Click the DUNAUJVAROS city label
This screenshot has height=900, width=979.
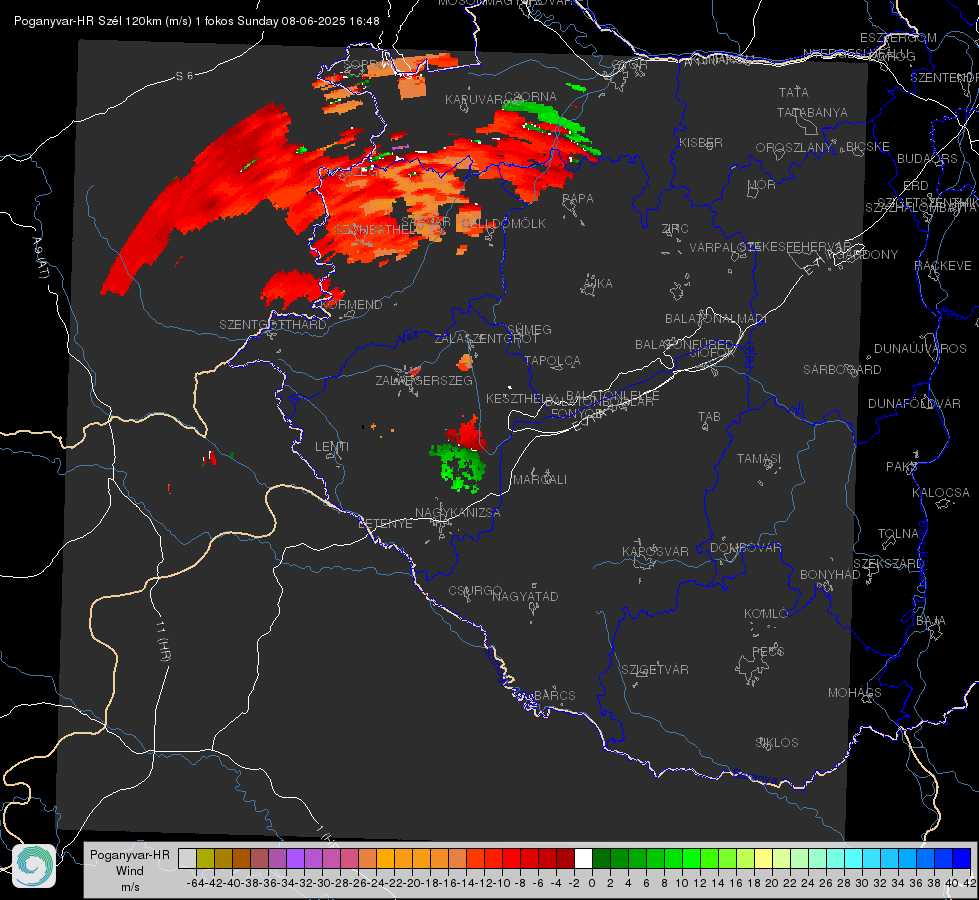(x=920, y=349)
